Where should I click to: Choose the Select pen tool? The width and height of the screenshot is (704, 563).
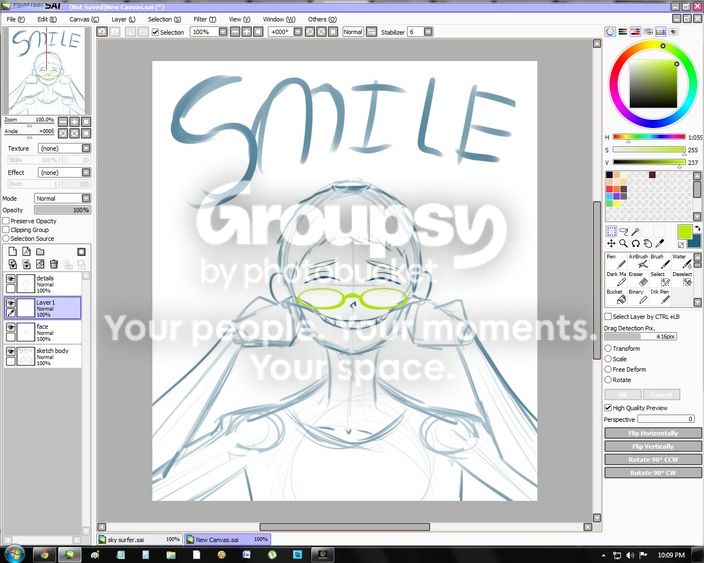point(660,279)
